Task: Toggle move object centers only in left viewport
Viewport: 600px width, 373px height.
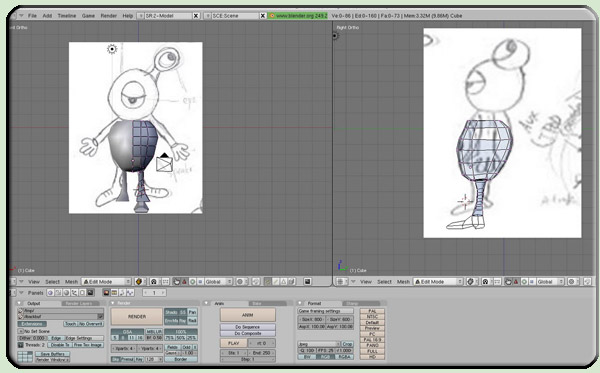Action: (165, 282)
